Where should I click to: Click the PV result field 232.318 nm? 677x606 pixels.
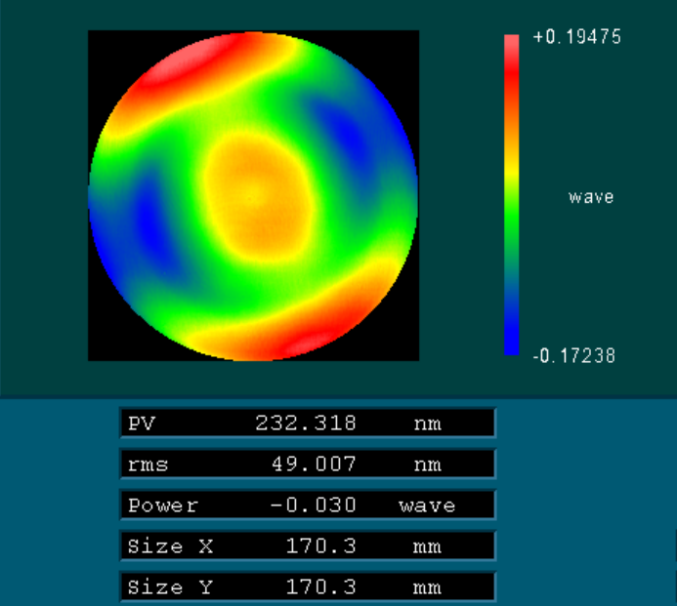point(307,423)
